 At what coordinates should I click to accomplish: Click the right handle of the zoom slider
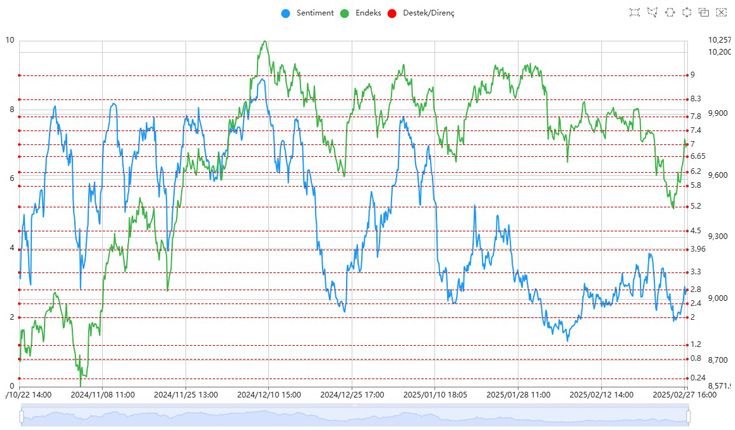tap(687, 417)
